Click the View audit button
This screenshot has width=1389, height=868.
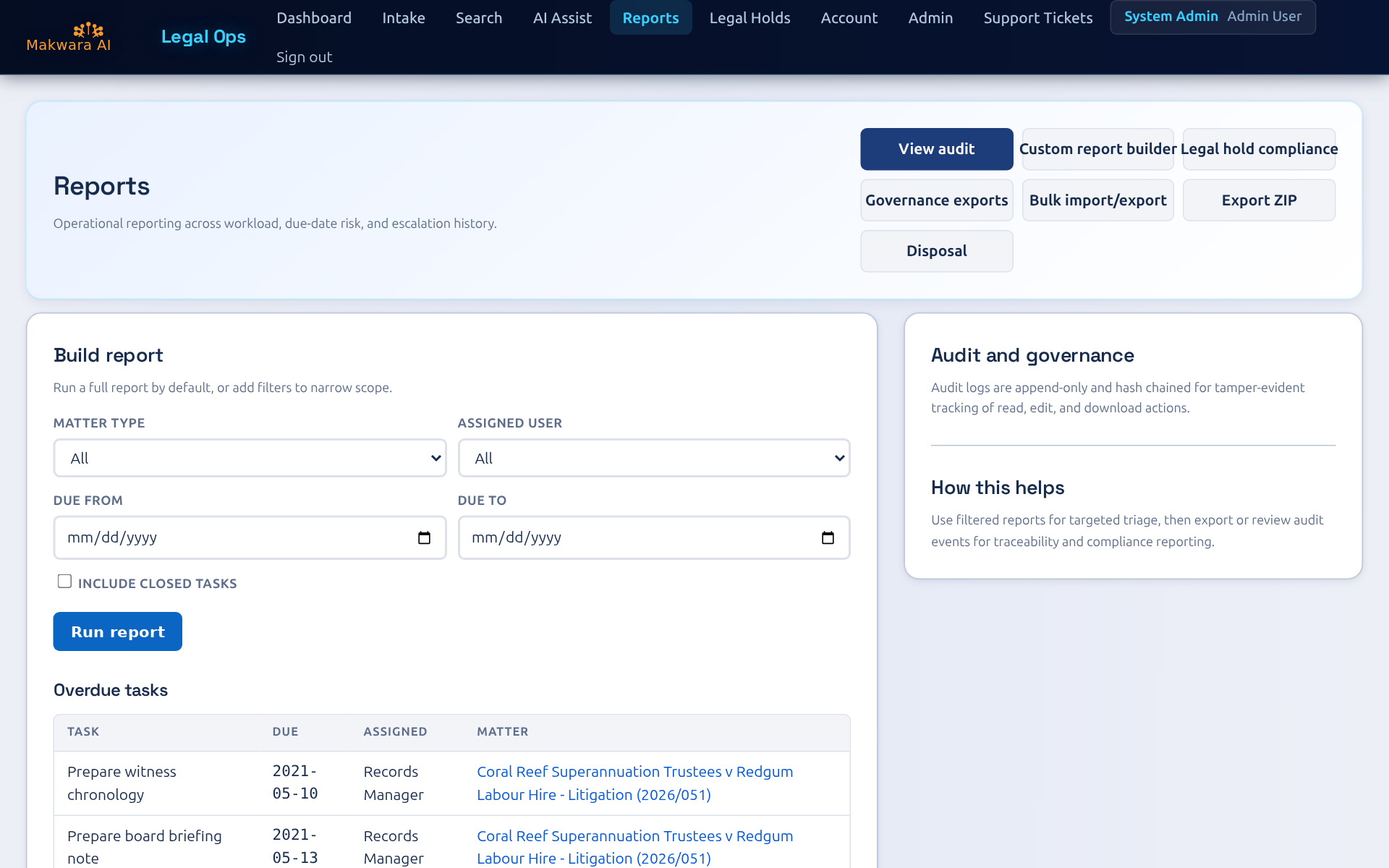(x=936, y=149)
